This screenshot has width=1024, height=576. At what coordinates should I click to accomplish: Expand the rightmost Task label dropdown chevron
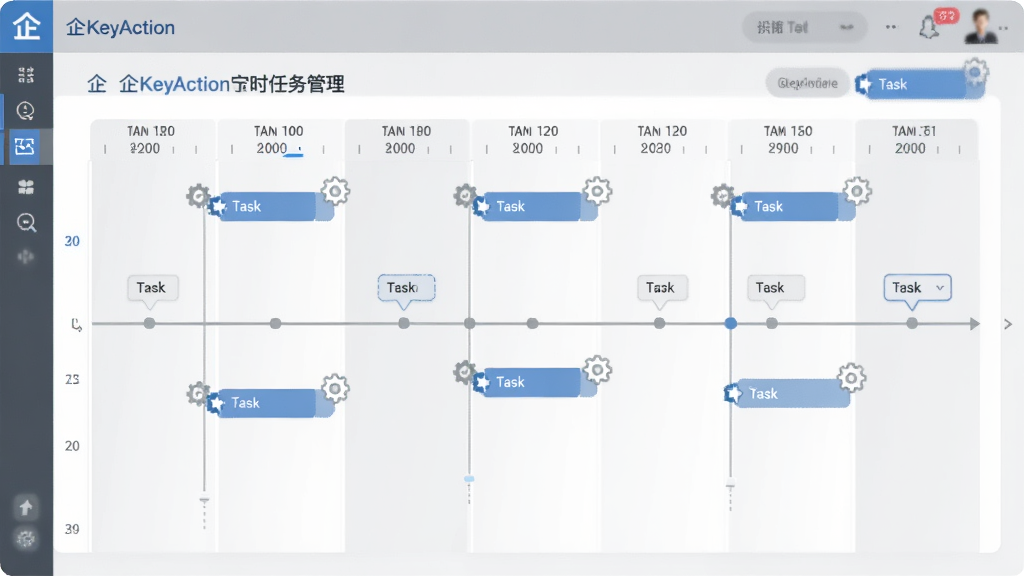940,287
